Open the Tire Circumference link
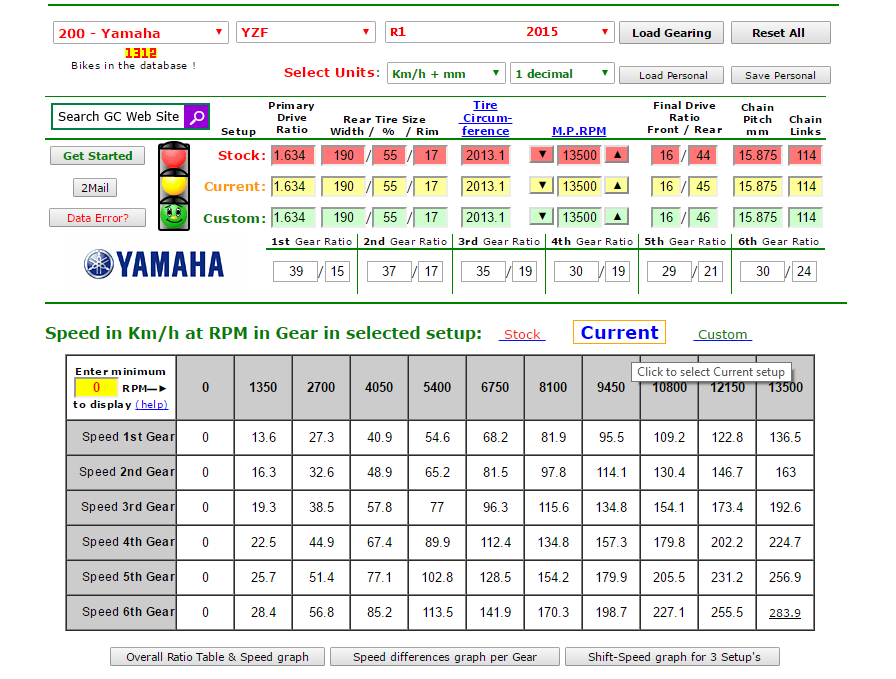Image resolution: width=896 pixels, height=679 pixels. [x=485, y=118]
